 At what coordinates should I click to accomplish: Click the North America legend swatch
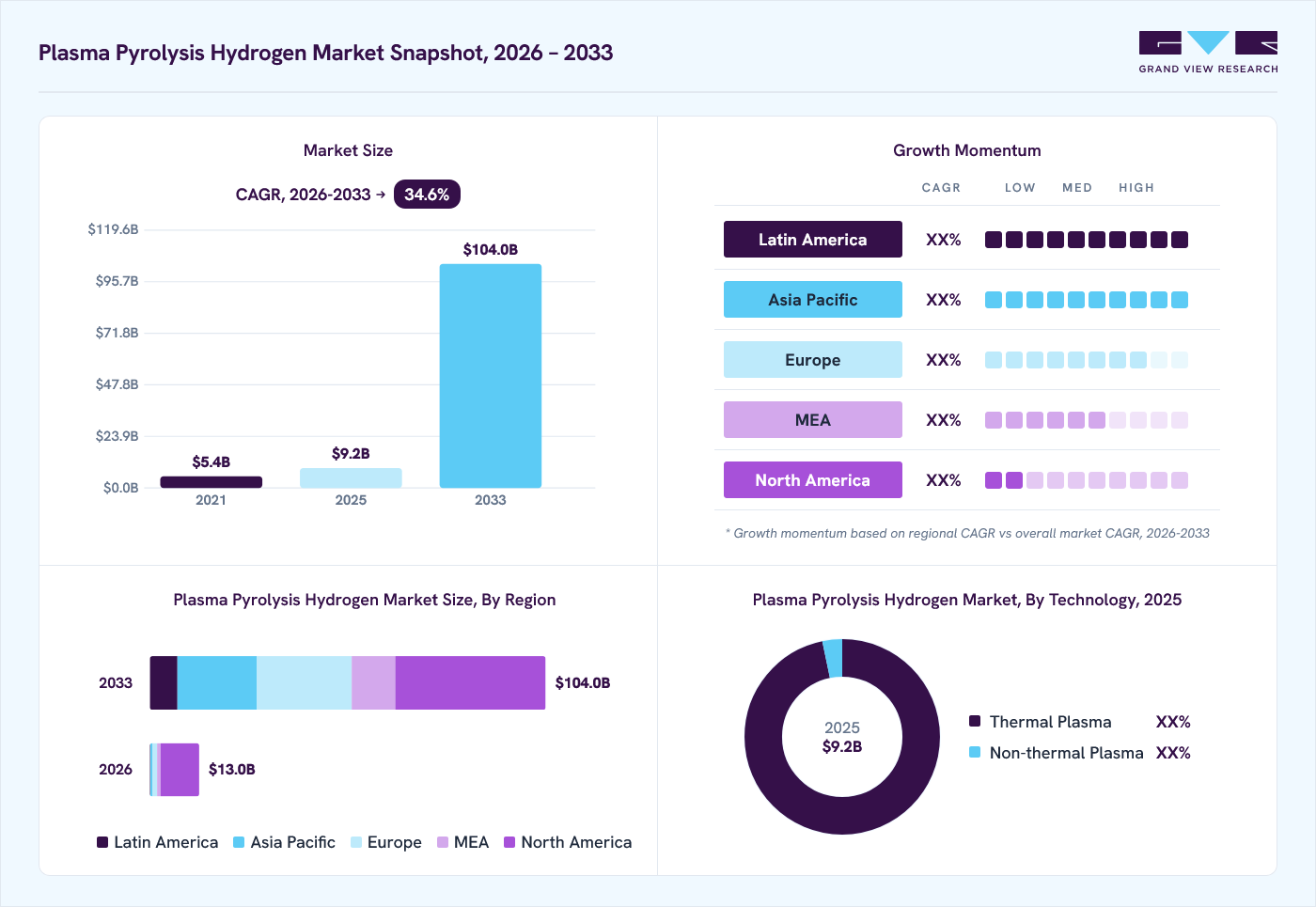click(509, 842)
